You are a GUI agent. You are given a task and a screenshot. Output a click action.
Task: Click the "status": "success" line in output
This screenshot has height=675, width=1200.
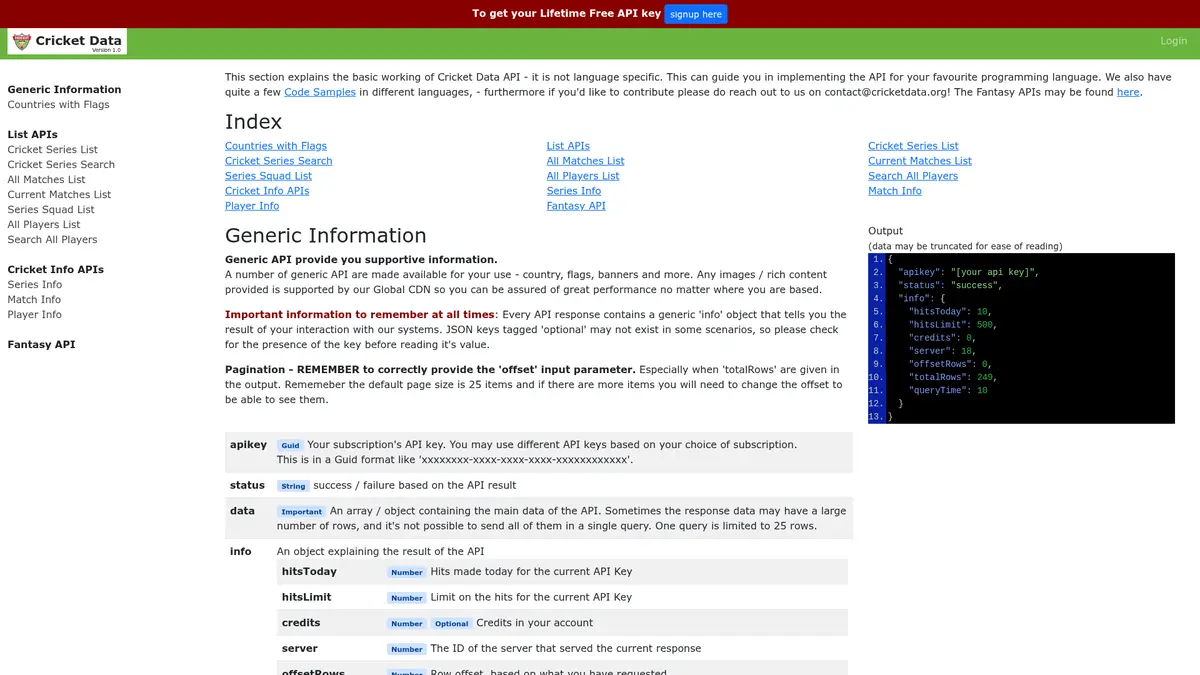coord(950,285)
